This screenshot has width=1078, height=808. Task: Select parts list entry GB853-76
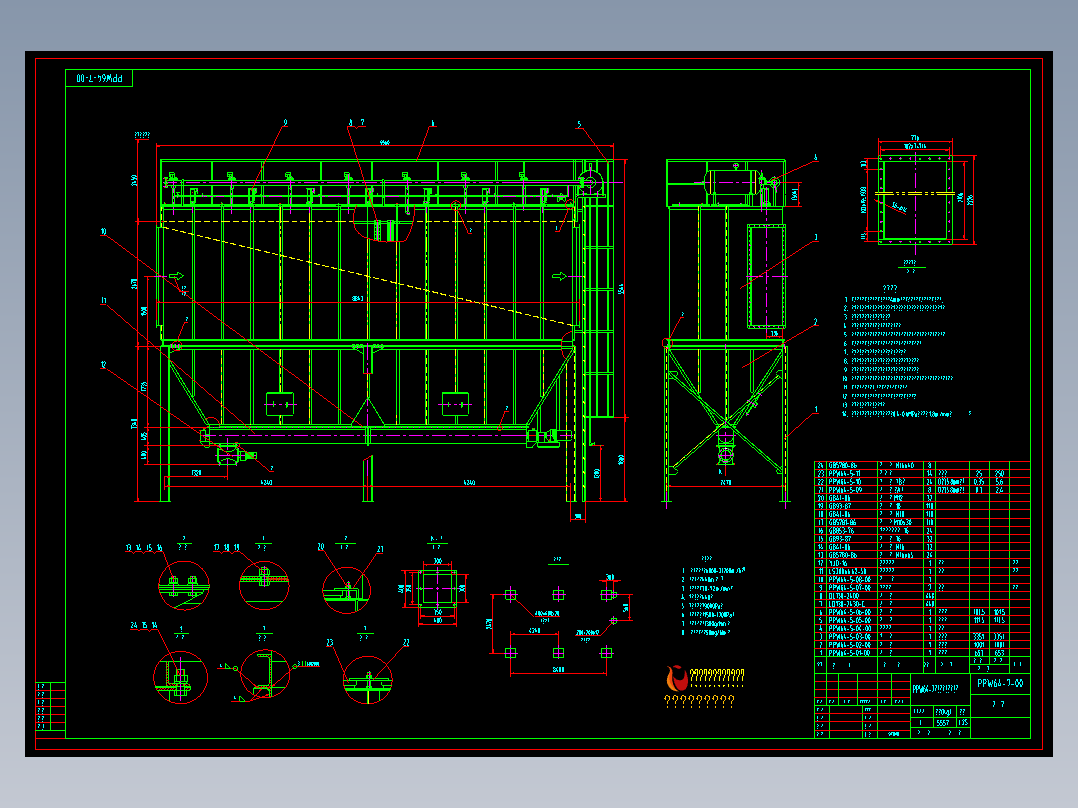pos(841,531)
